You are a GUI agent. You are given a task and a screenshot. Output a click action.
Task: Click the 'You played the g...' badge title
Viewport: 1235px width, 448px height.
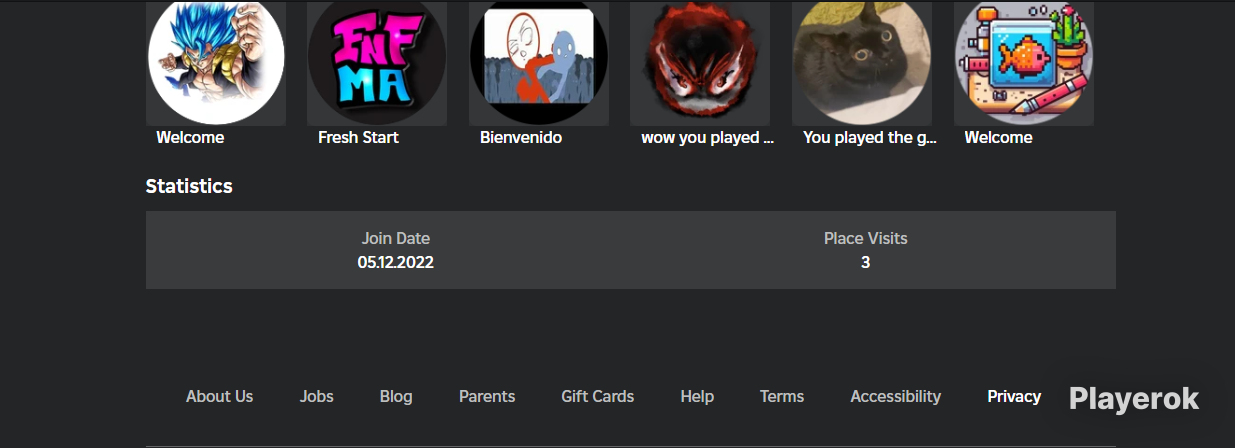point(870,138)
